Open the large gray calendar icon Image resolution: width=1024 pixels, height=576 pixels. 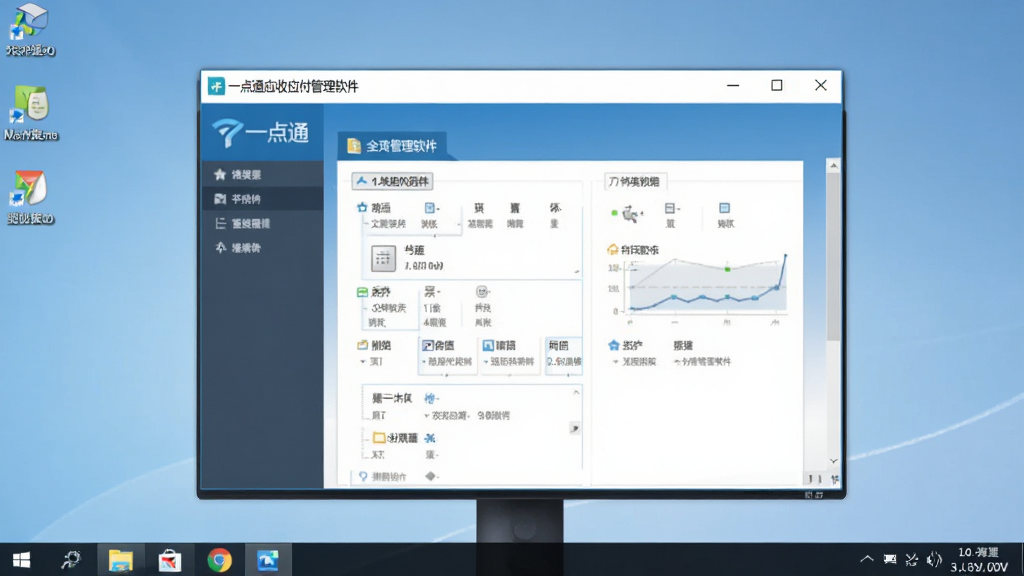(x=383, y=258)
